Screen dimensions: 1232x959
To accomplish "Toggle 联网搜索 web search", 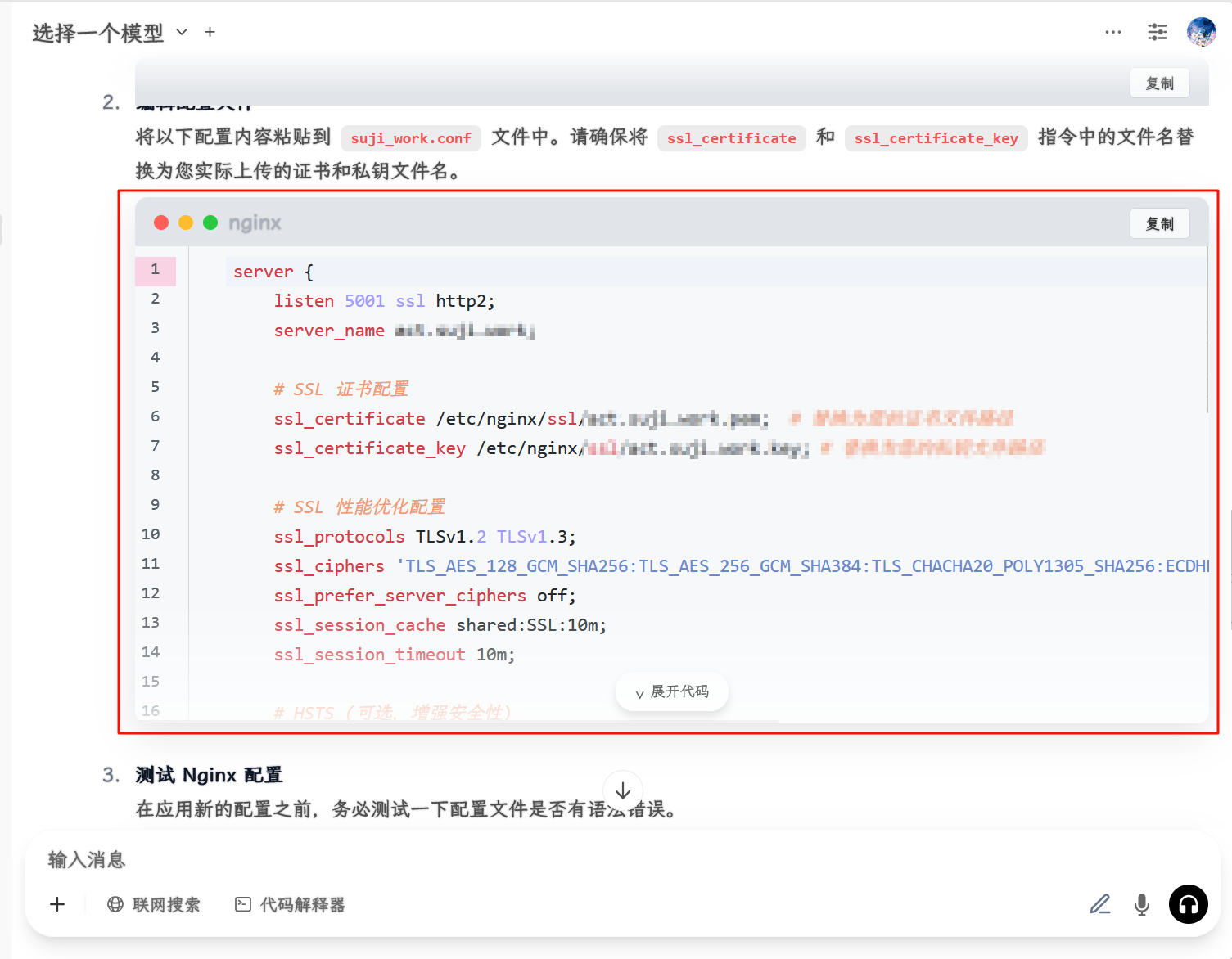I will pos(153,905).
